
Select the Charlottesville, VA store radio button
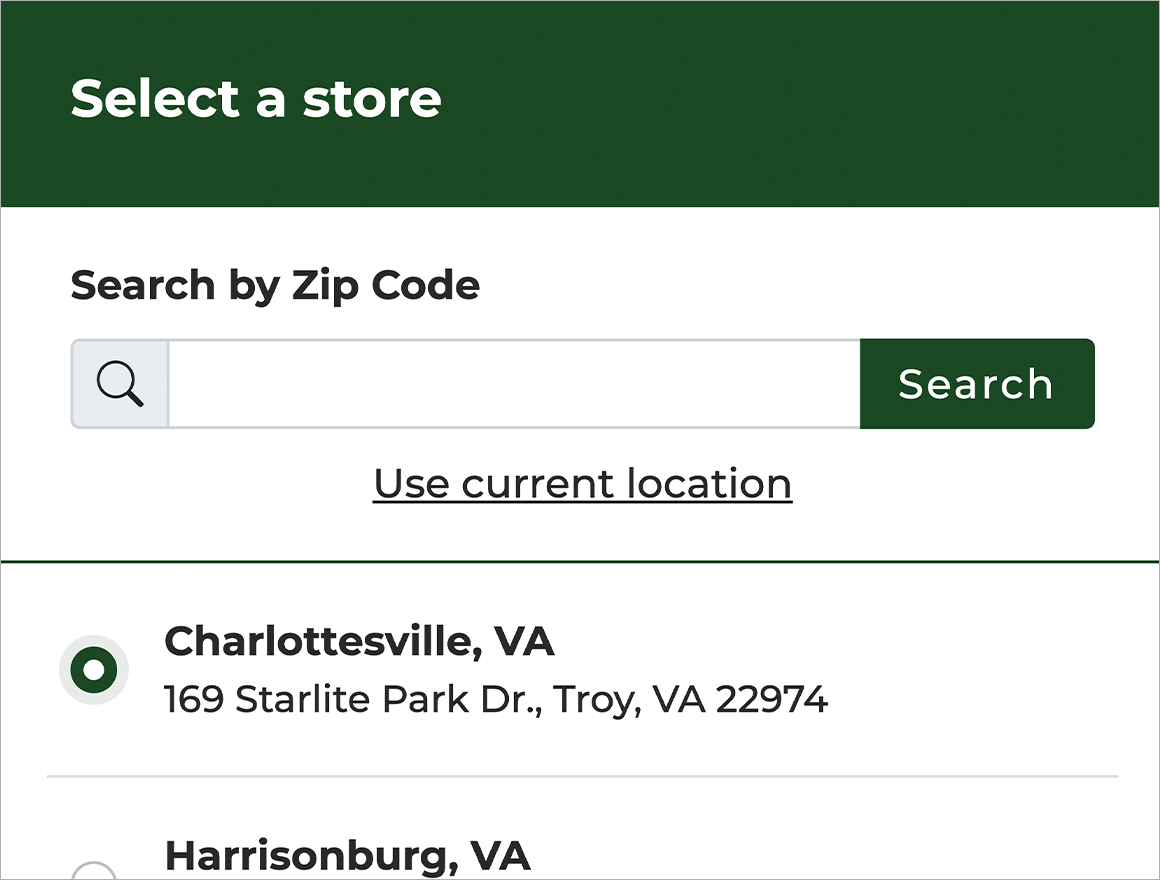(x=93, y=670)
